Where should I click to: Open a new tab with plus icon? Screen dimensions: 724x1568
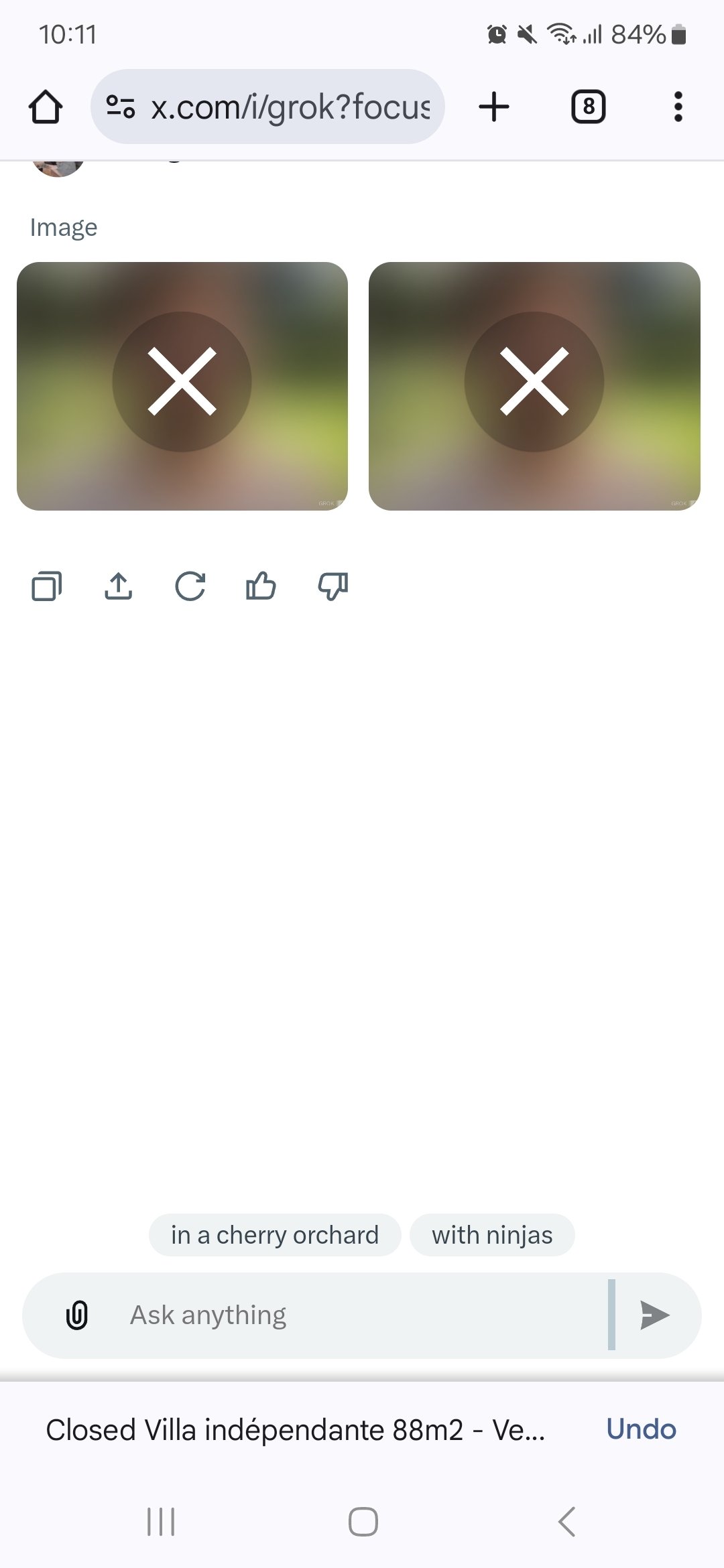494,107
